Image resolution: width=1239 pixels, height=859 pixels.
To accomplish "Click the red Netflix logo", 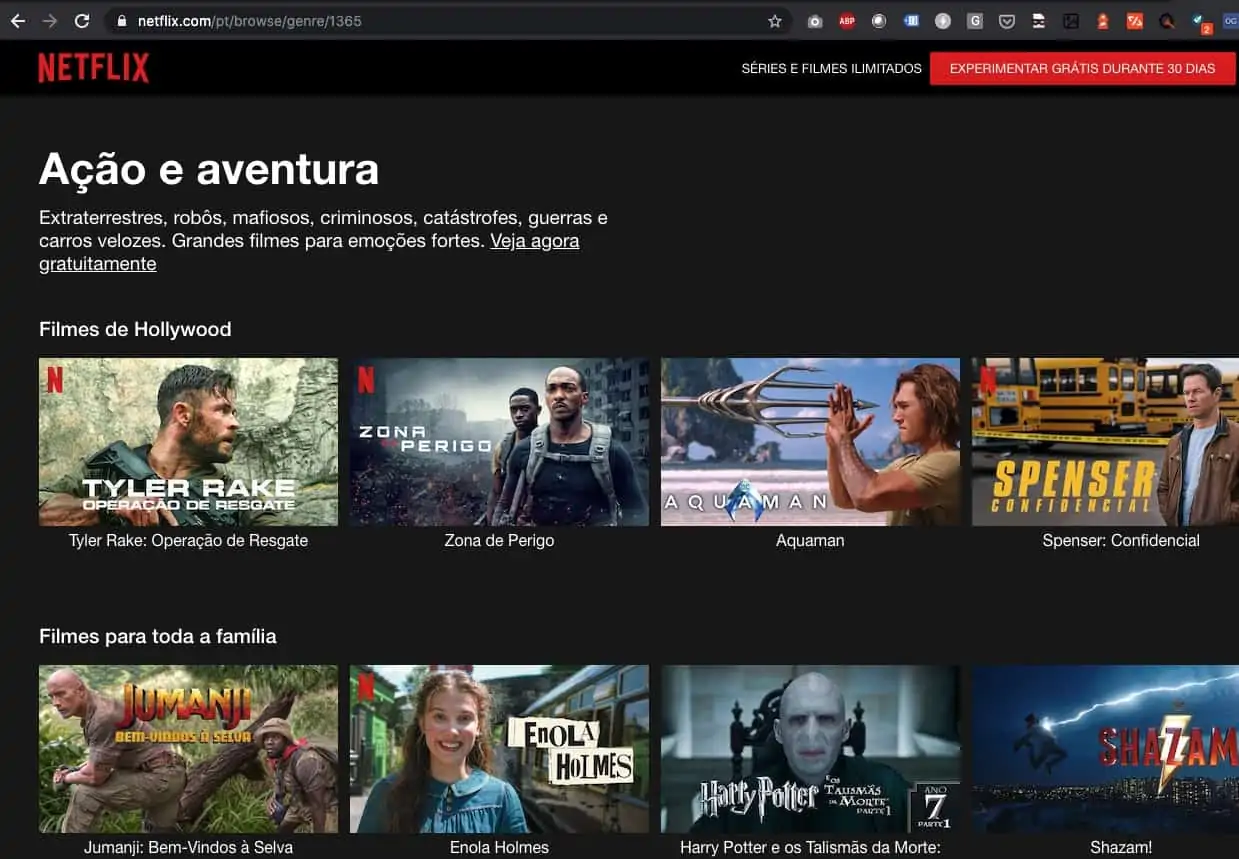I will pyautogui.click(x=92, y=67).
